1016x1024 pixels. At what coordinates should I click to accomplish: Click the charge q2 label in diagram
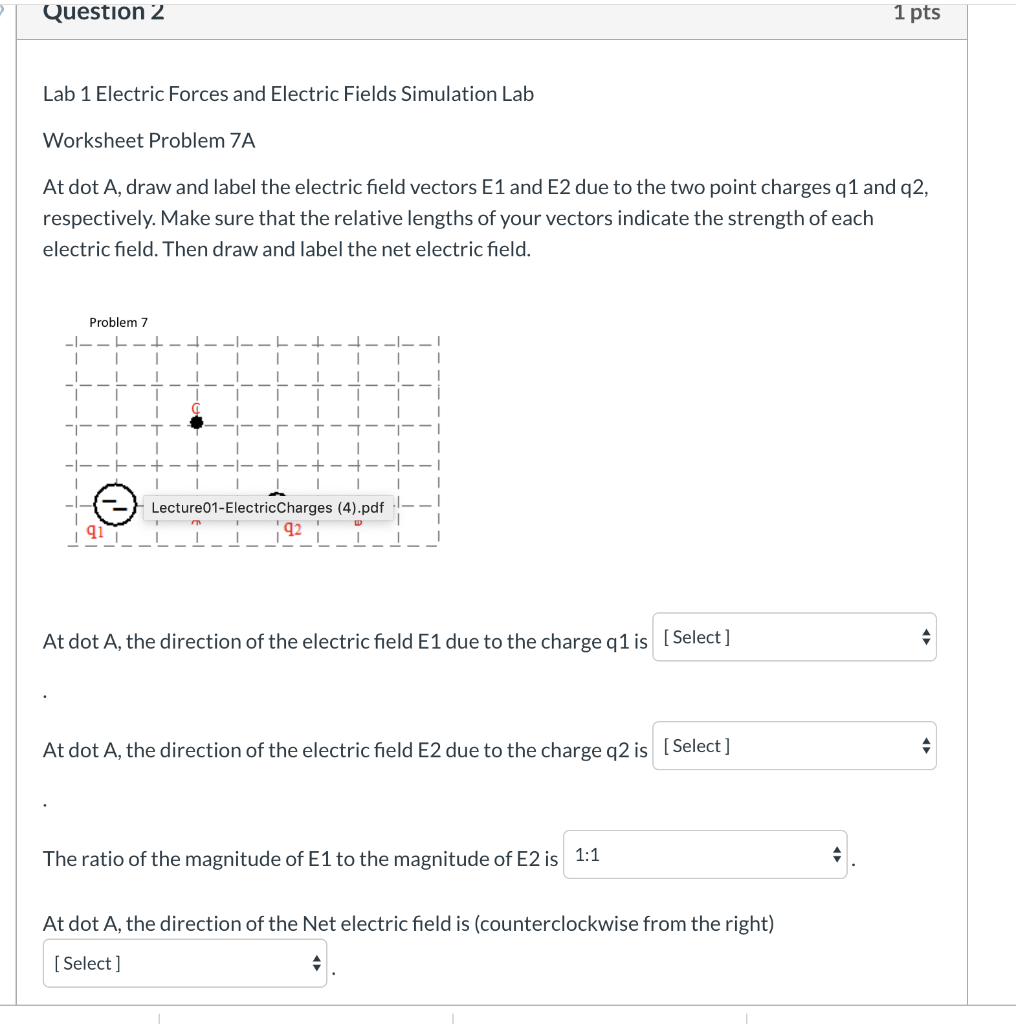pos(292,527)
